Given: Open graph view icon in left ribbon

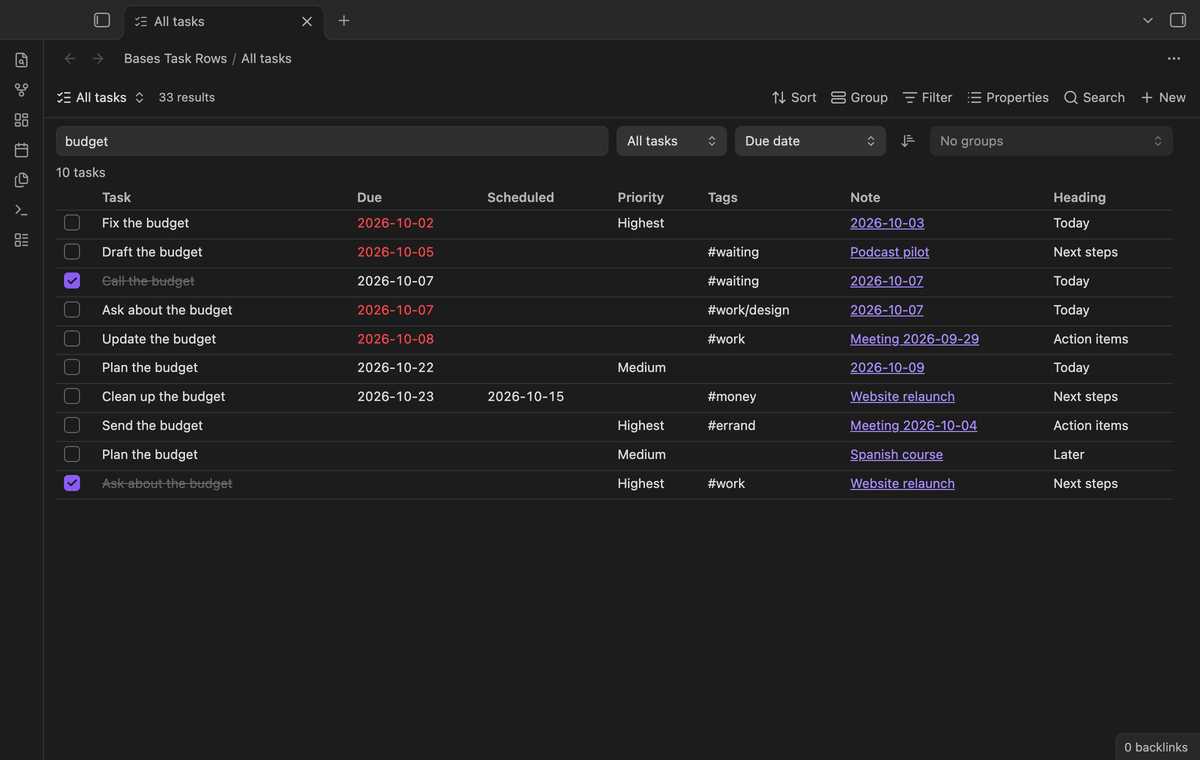Looking at the screenshot, I should click(21, 90).
